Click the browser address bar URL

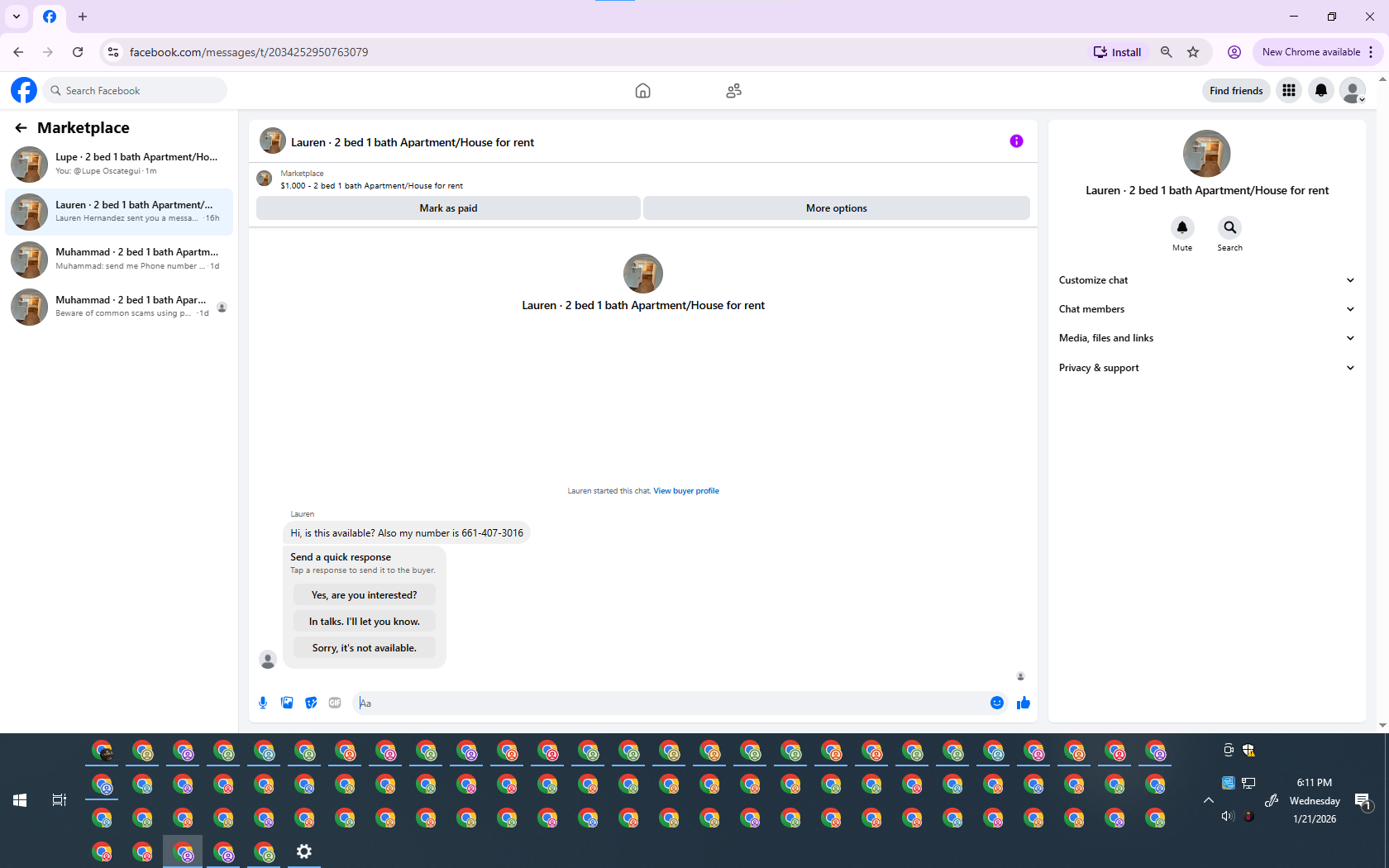tap(249, 52)
